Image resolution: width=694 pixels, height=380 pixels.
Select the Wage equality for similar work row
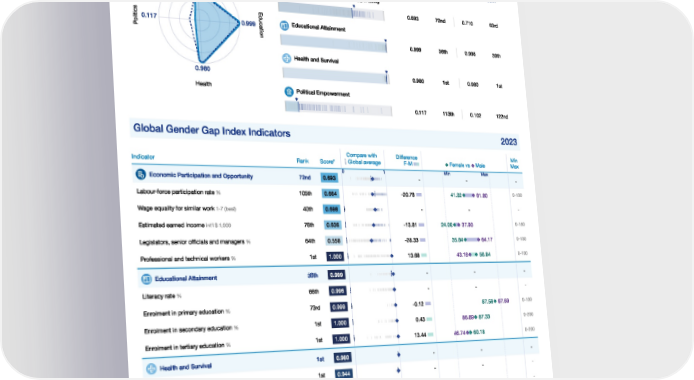point(328,209)
